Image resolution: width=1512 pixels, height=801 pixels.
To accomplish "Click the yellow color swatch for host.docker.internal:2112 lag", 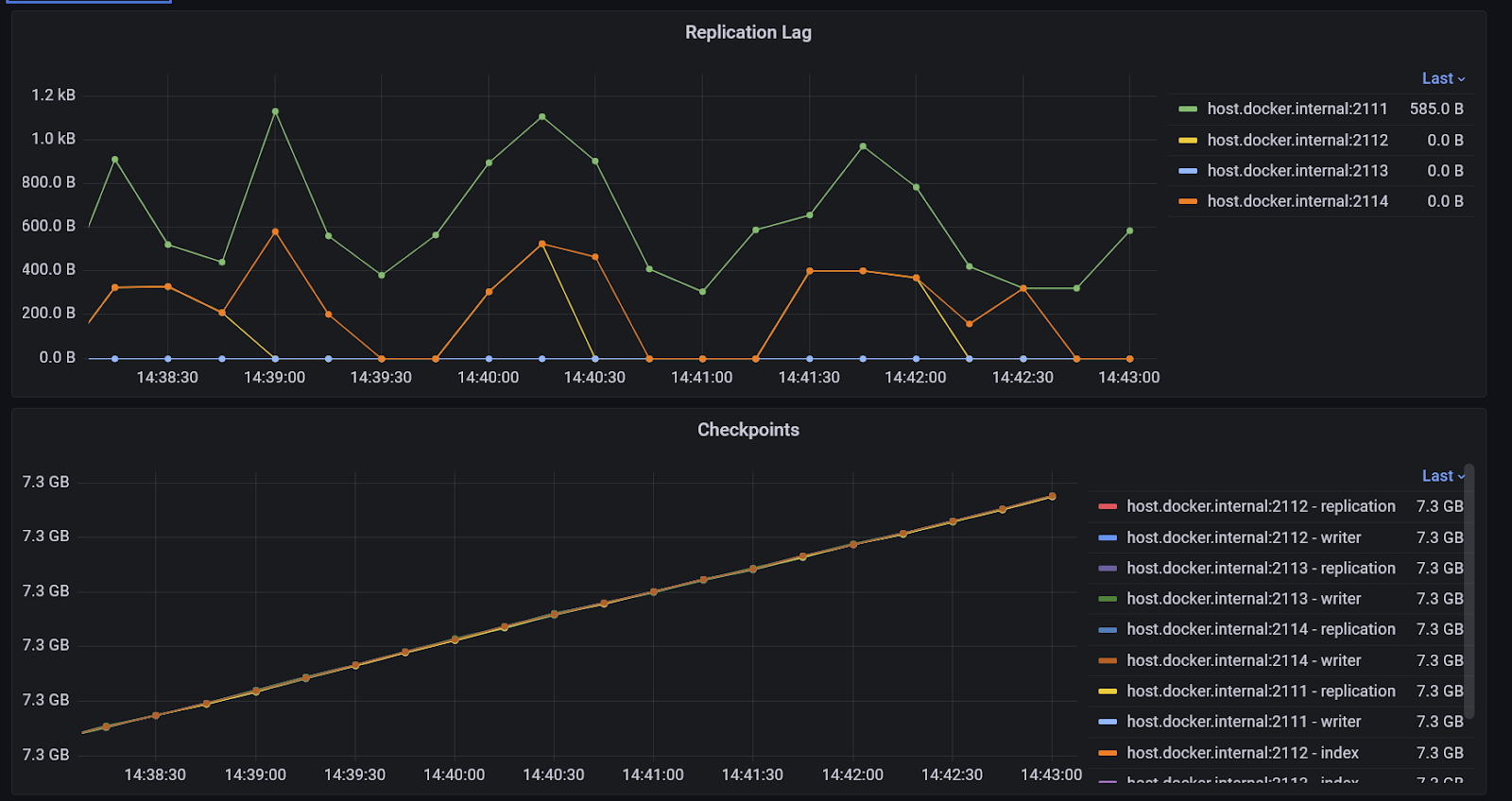I will coord(1188,140).
